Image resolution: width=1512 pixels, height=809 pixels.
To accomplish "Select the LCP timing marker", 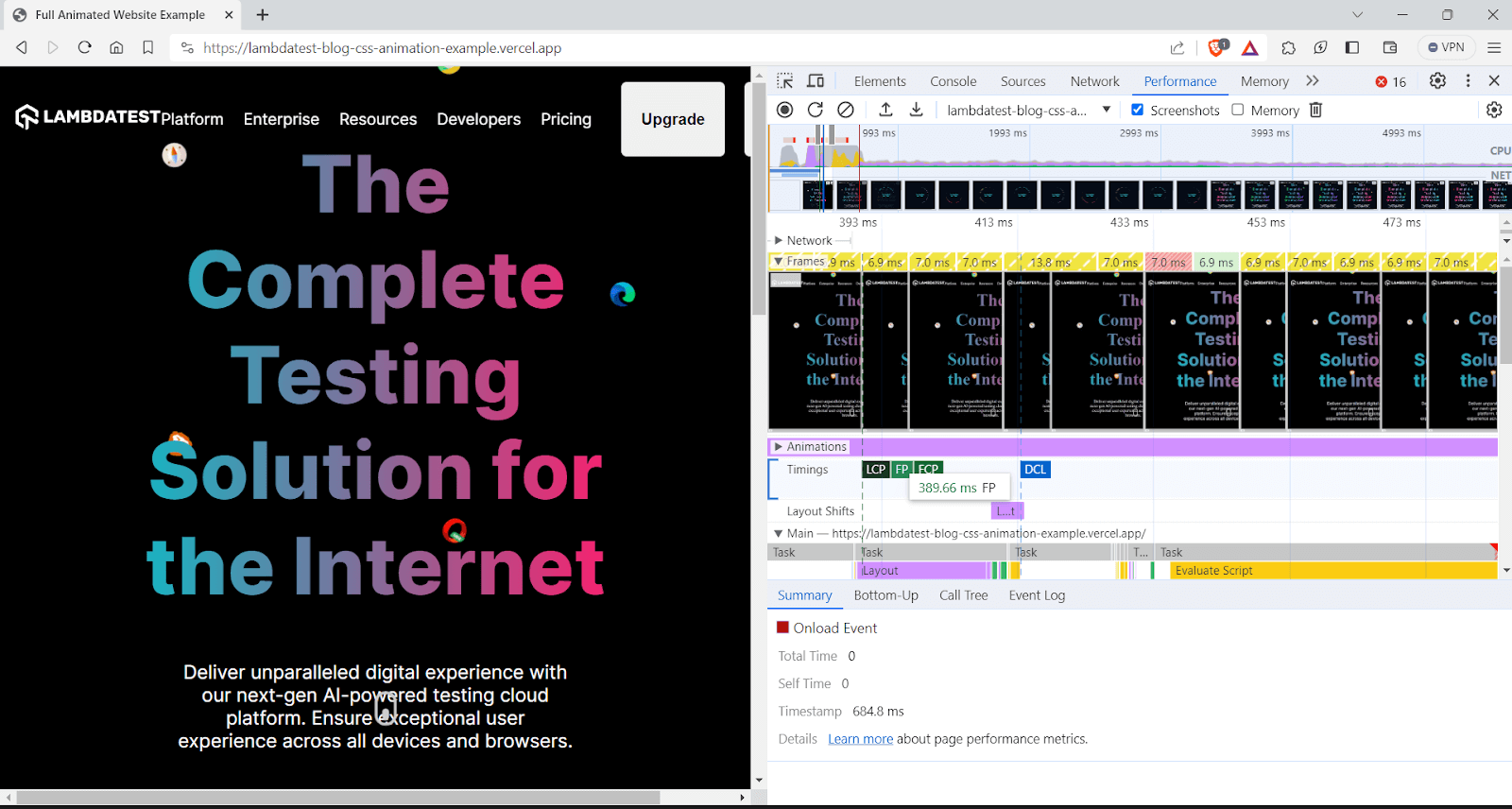I will point(876,470).
